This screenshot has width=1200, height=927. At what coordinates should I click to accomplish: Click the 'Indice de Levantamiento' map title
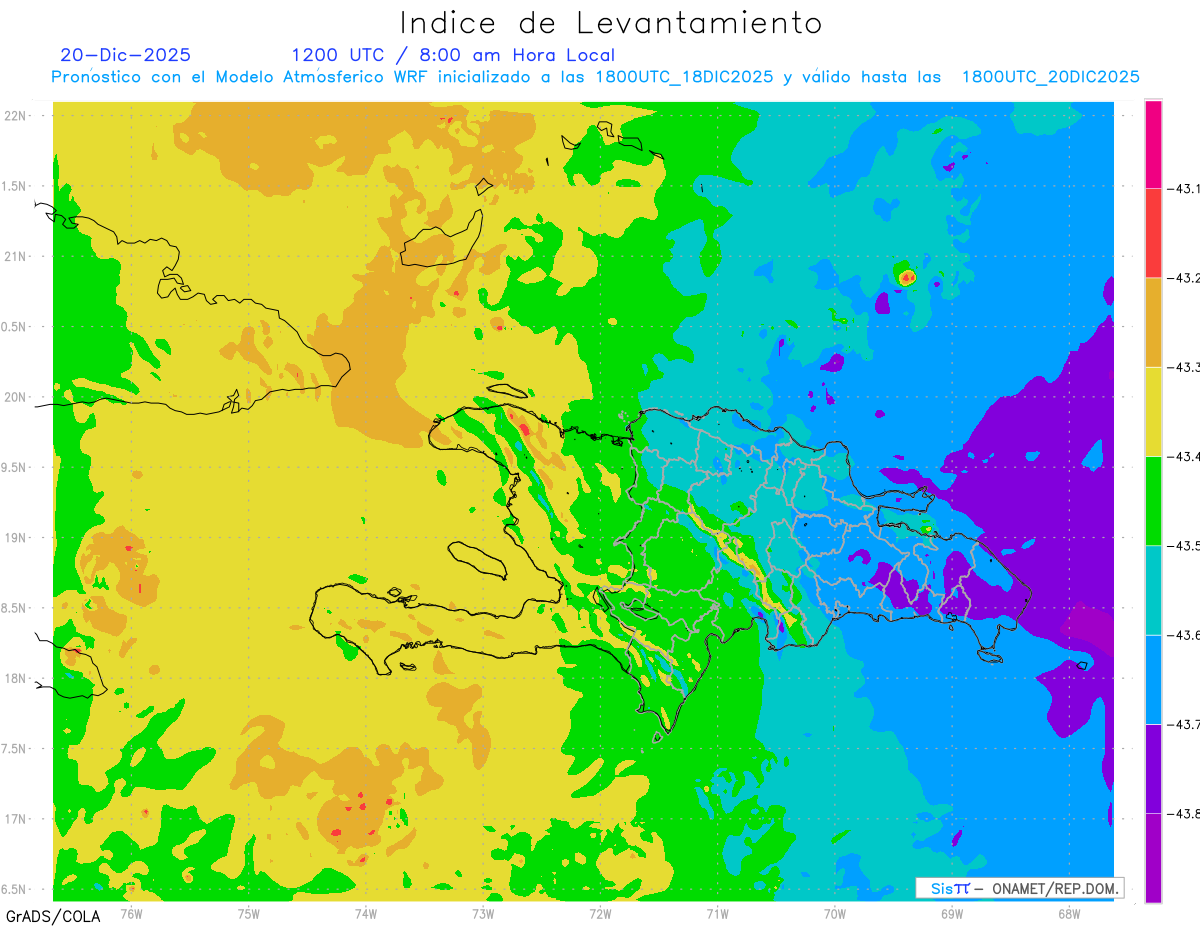pyautogui.click(x=611, y=22)
